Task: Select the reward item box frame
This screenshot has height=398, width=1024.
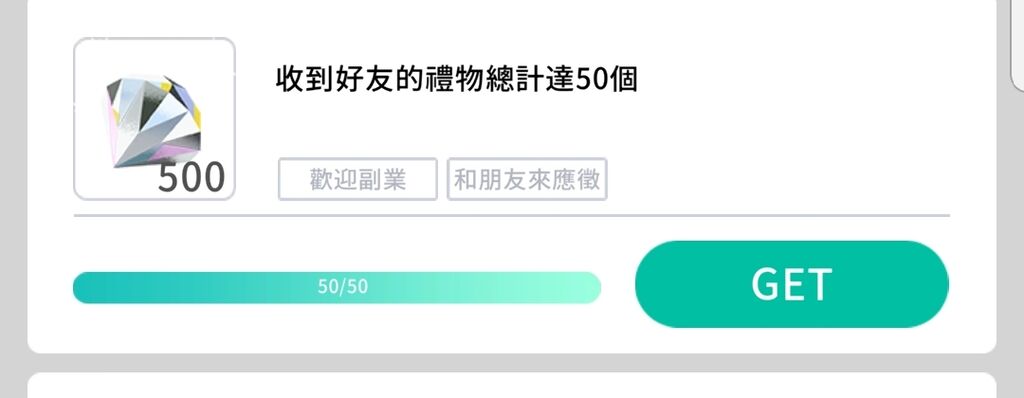Action: [154, 118]
